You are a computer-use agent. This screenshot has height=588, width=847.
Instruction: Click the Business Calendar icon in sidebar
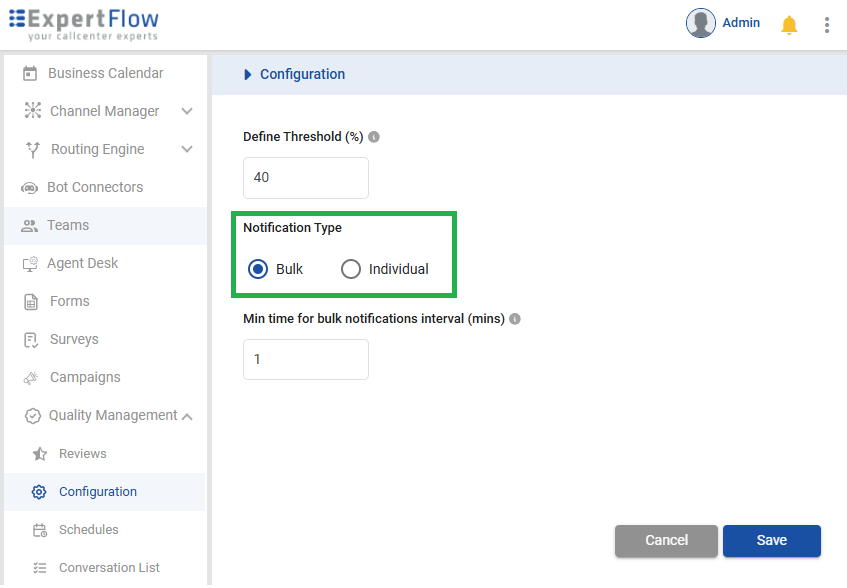click(30, 73)
